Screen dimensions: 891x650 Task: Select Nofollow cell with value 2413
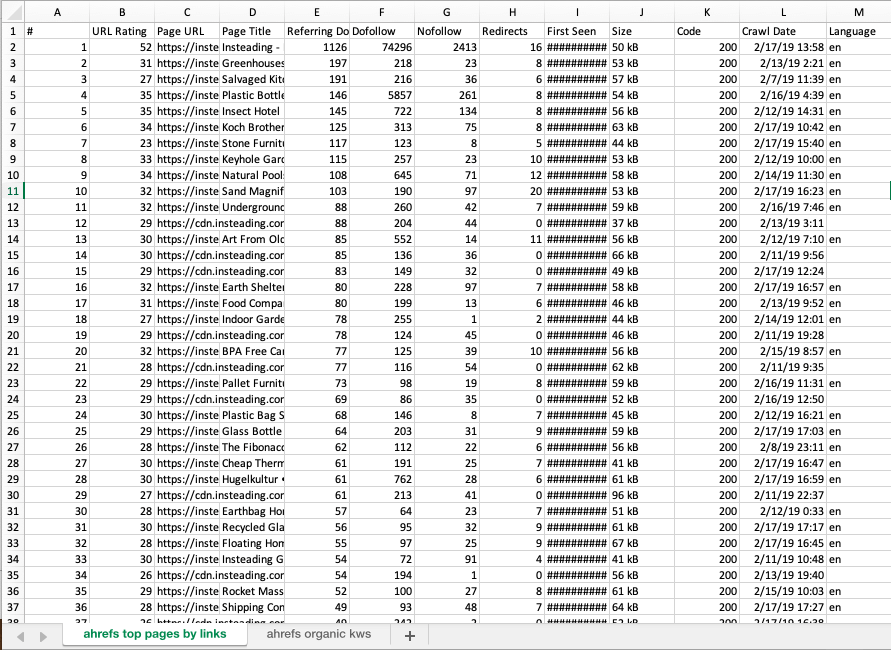(x=447, y=47)
